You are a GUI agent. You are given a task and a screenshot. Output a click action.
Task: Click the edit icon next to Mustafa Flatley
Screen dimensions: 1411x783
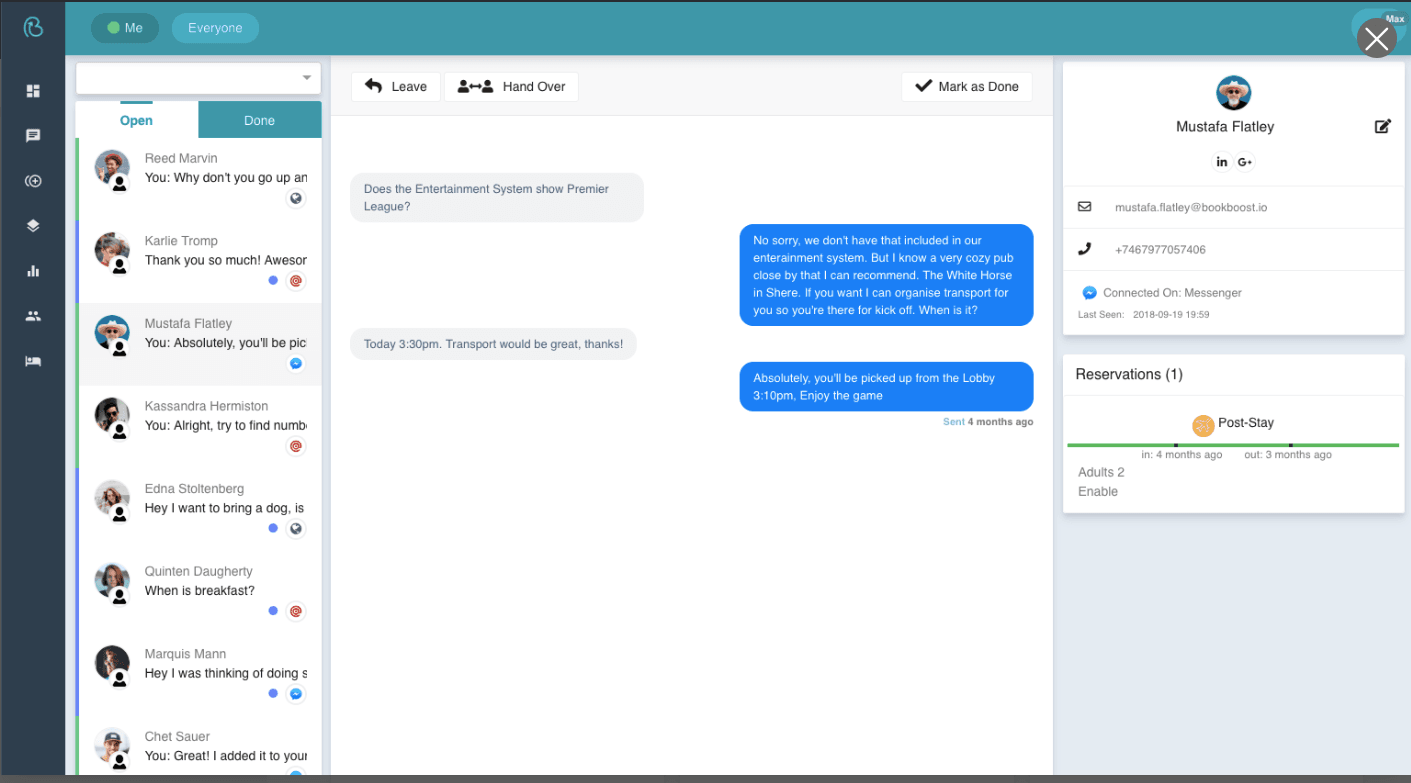(1383, 126)
